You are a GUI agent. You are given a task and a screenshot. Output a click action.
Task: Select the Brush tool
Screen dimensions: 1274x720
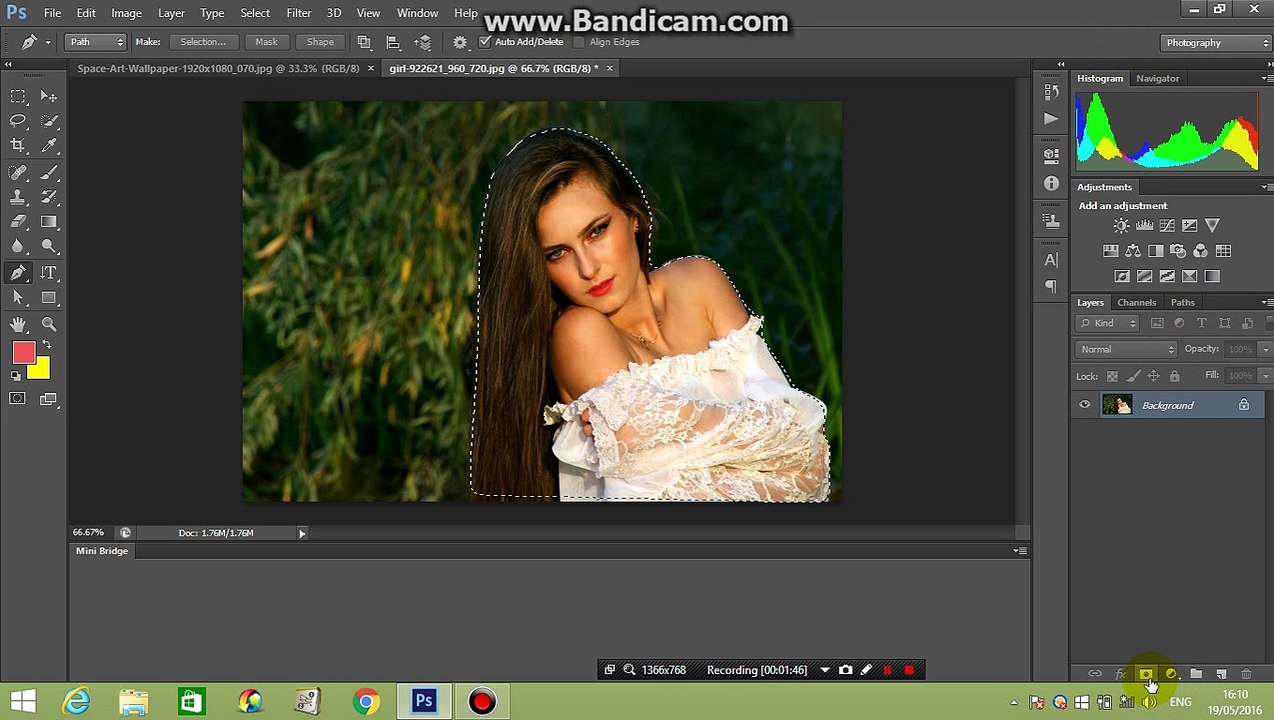(x=49, y=172)
